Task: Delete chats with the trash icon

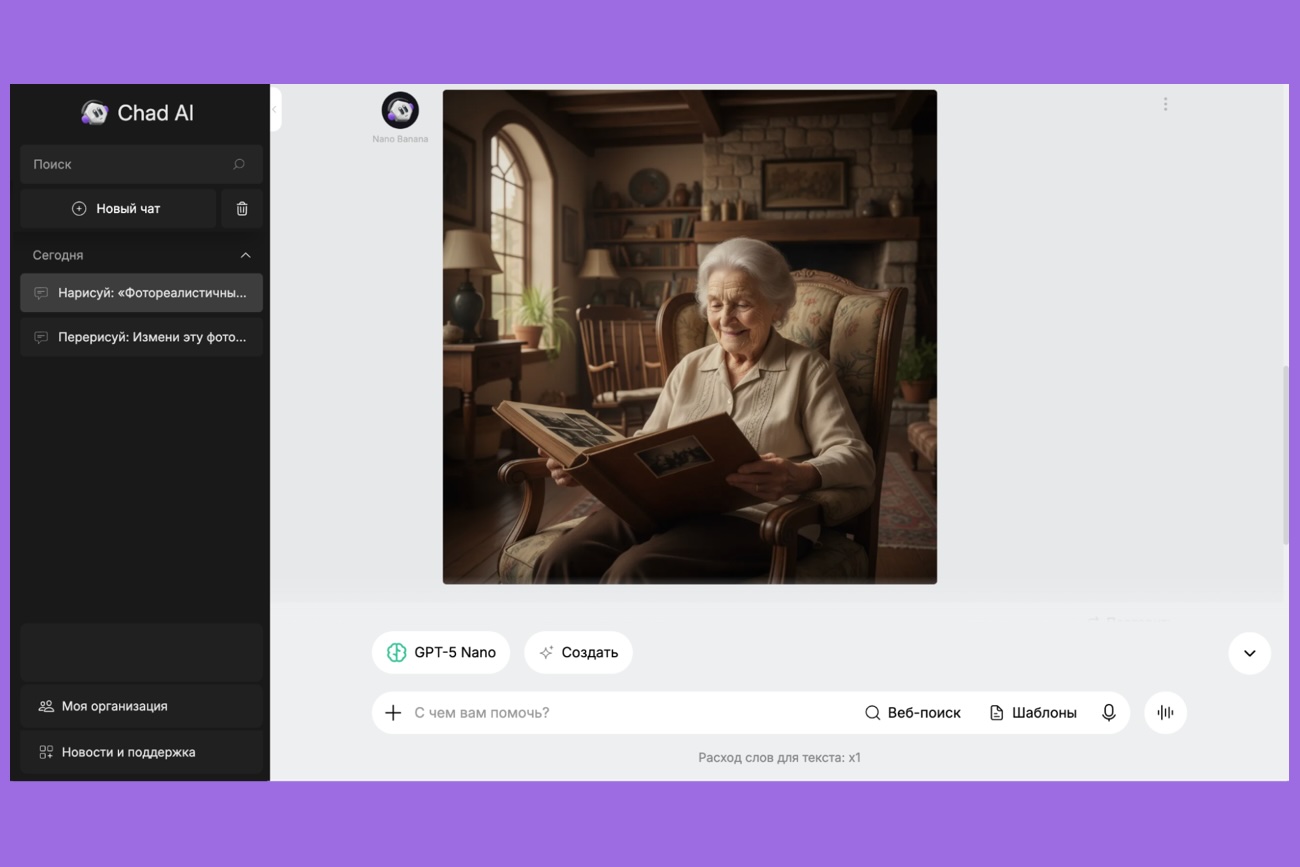Action: tap(242, 209)
